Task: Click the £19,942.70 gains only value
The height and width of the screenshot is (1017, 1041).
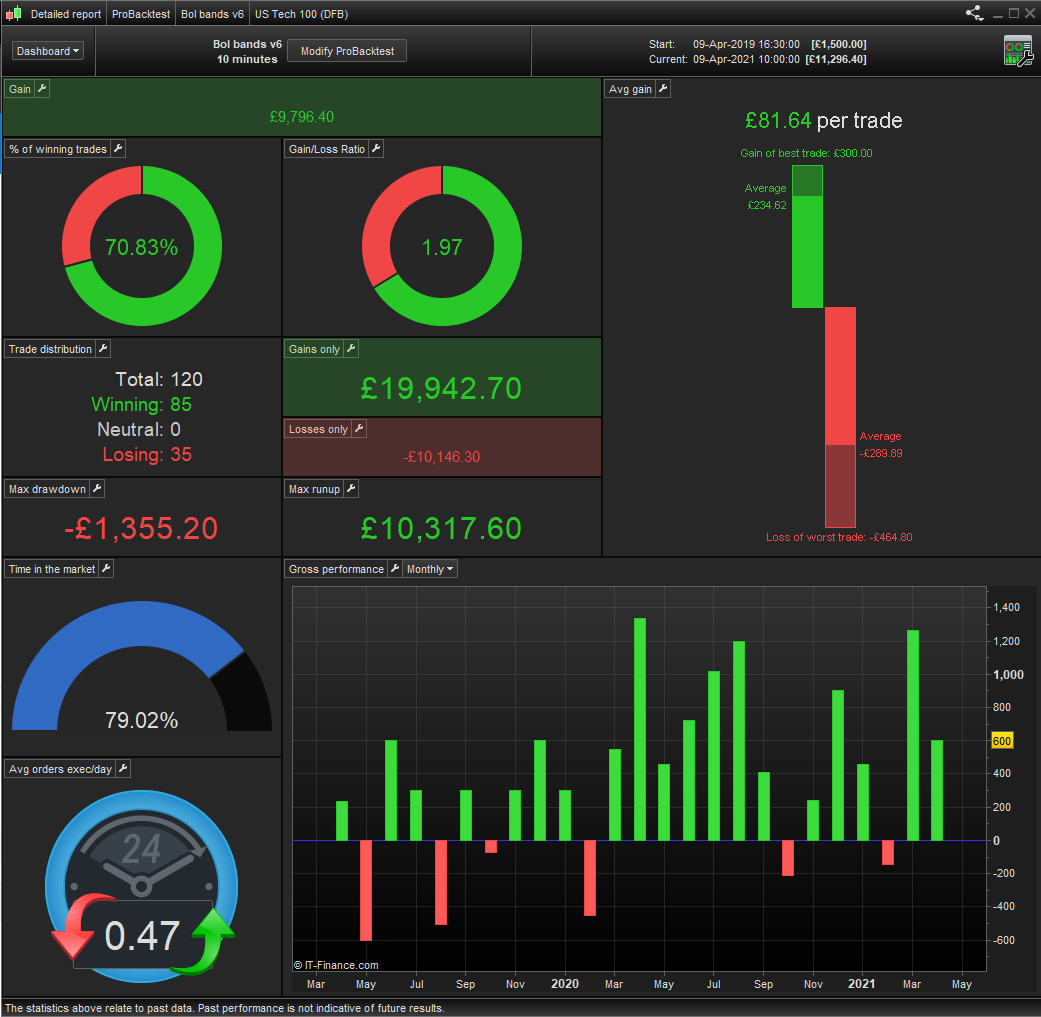Action: point(441,388)
